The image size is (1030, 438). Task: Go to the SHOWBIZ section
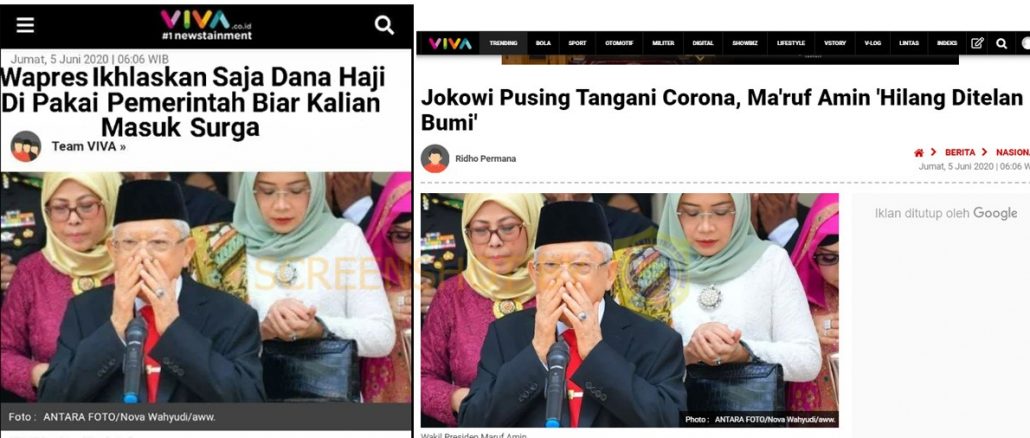pos(744,43)
